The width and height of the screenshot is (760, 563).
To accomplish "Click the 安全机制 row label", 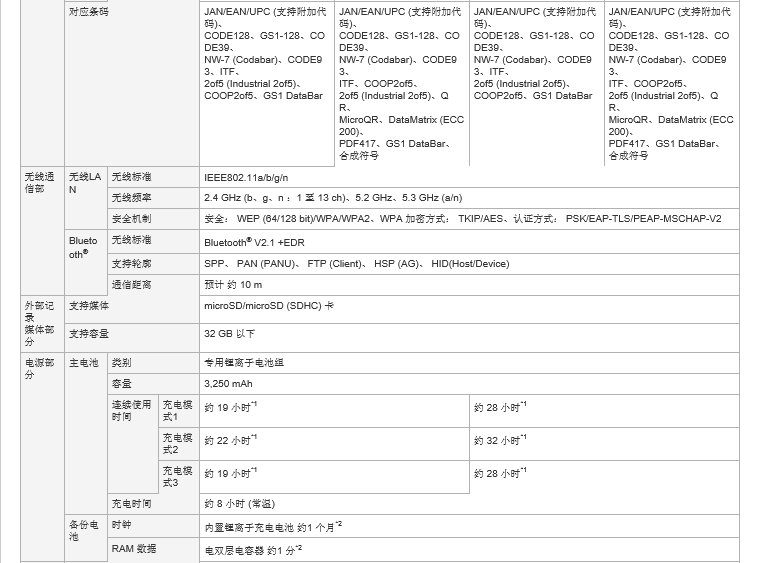I will click(x=132, y=218).
